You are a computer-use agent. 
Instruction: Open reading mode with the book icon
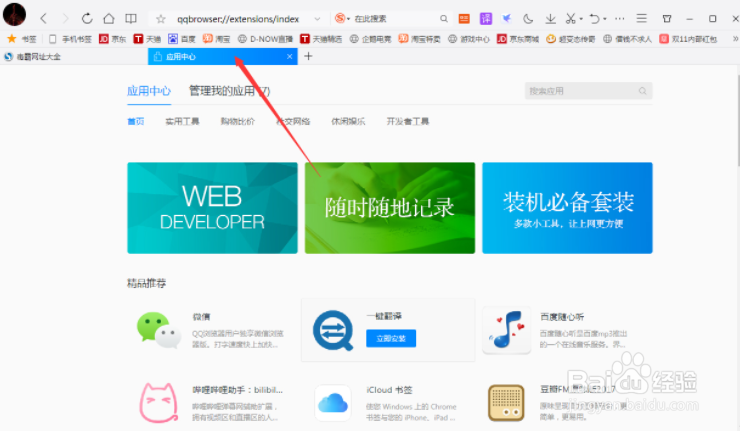131,19
